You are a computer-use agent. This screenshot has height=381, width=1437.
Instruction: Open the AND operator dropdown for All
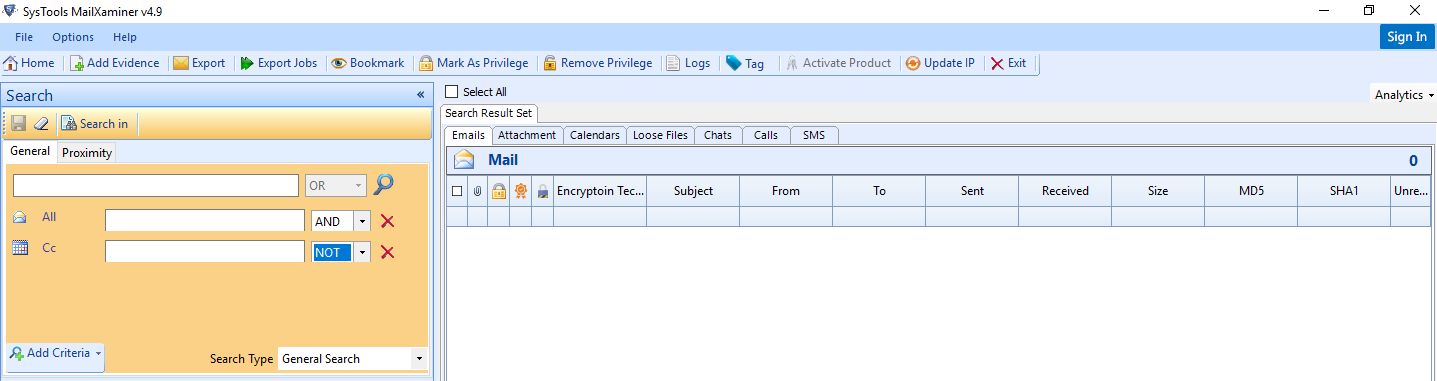[362, 222]
